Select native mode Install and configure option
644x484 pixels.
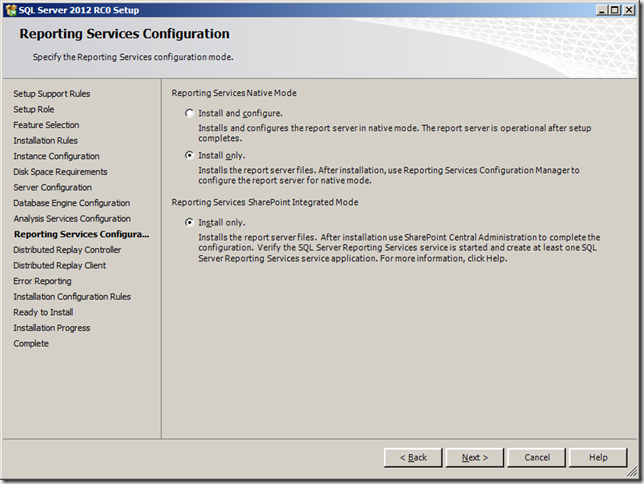tap(190, 114)
